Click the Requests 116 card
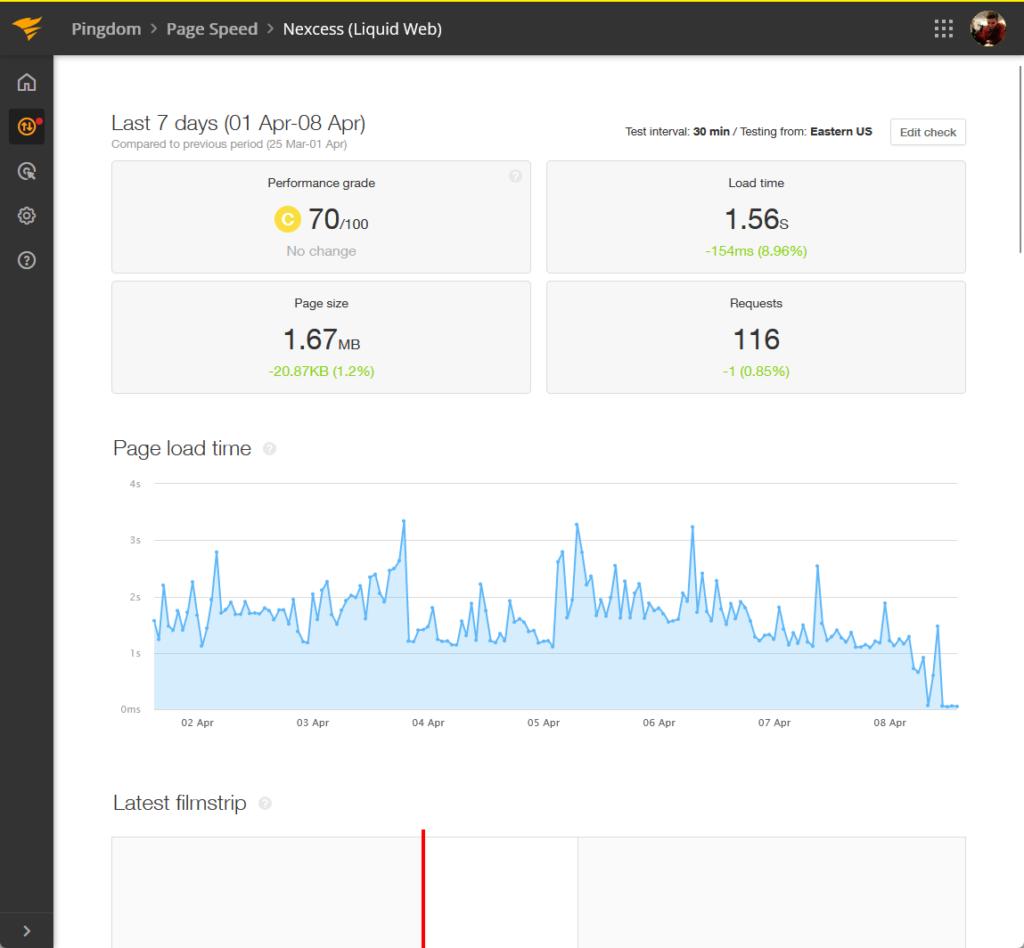This screenshot has width=1024, height=948. pyautogui.click(x=756, y=337)
